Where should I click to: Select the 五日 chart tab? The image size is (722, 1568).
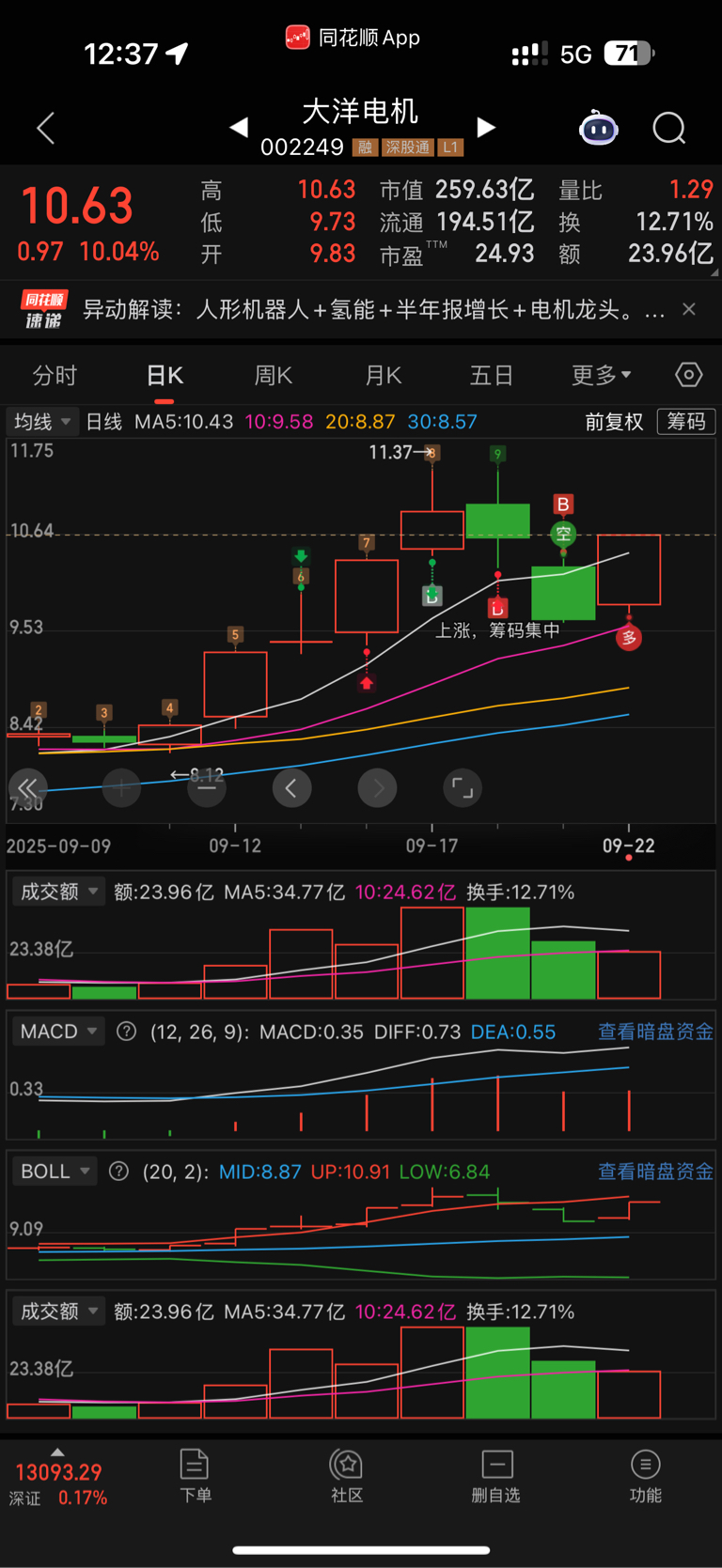click(492, 376)
